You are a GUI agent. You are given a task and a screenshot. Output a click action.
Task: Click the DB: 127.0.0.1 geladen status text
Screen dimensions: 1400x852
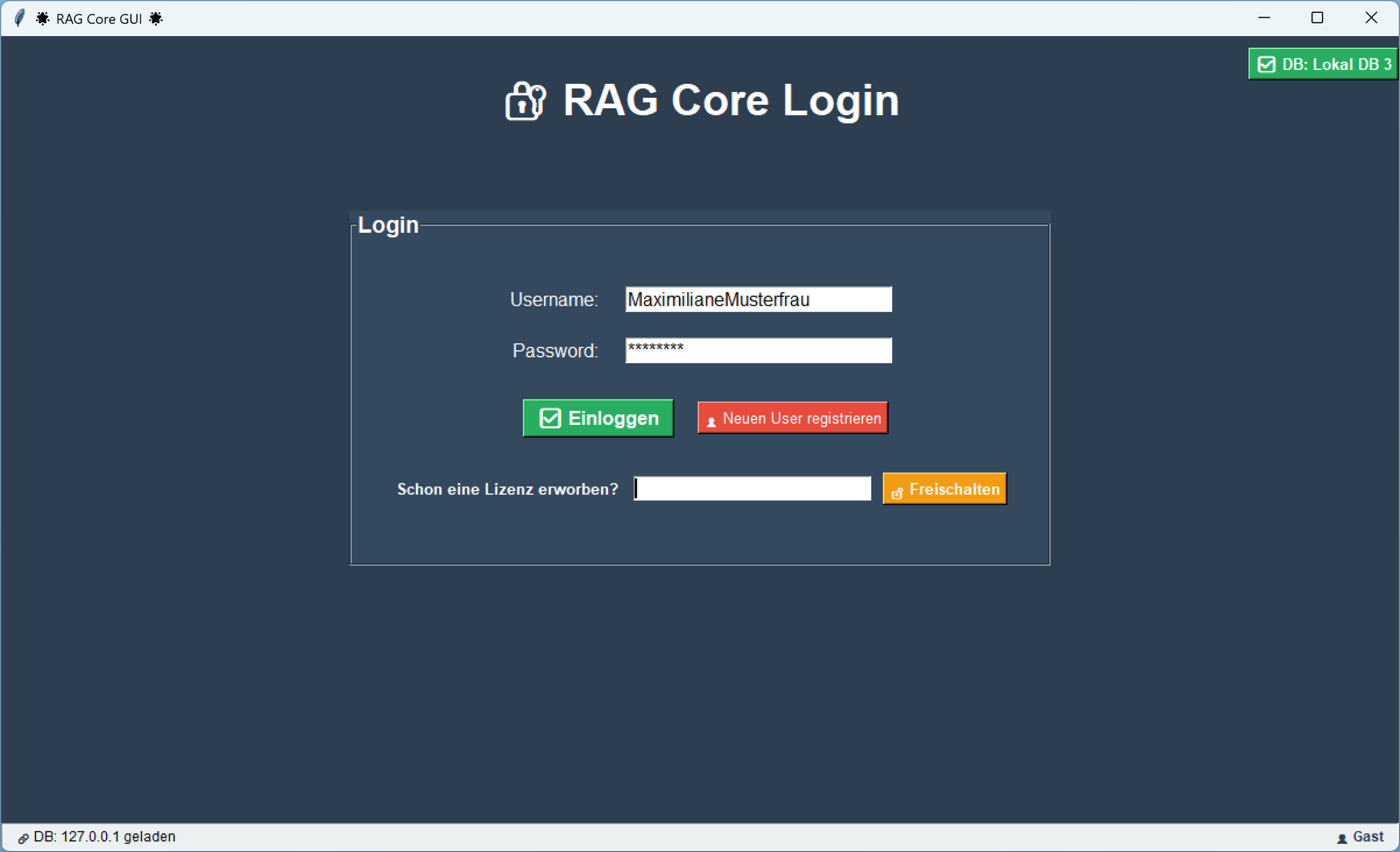coord(104,837)
